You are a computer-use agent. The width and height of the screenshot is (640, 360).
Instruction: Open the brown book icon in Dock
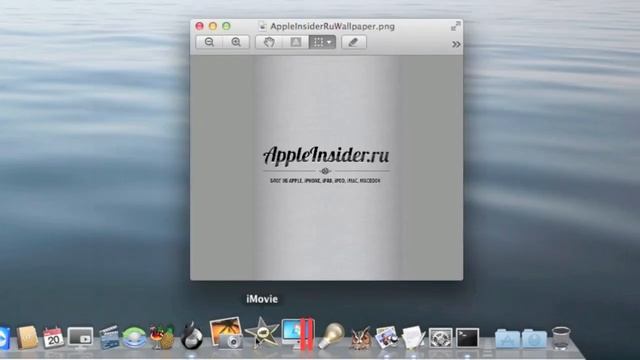point(27,337)
